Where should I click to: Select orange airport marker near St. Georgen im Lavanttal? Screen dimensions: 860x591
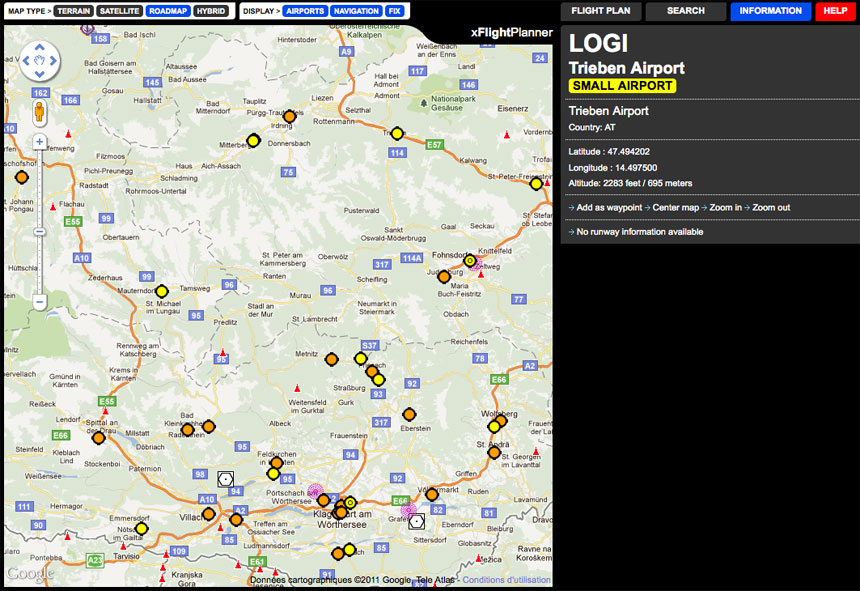tap(494, 452)
